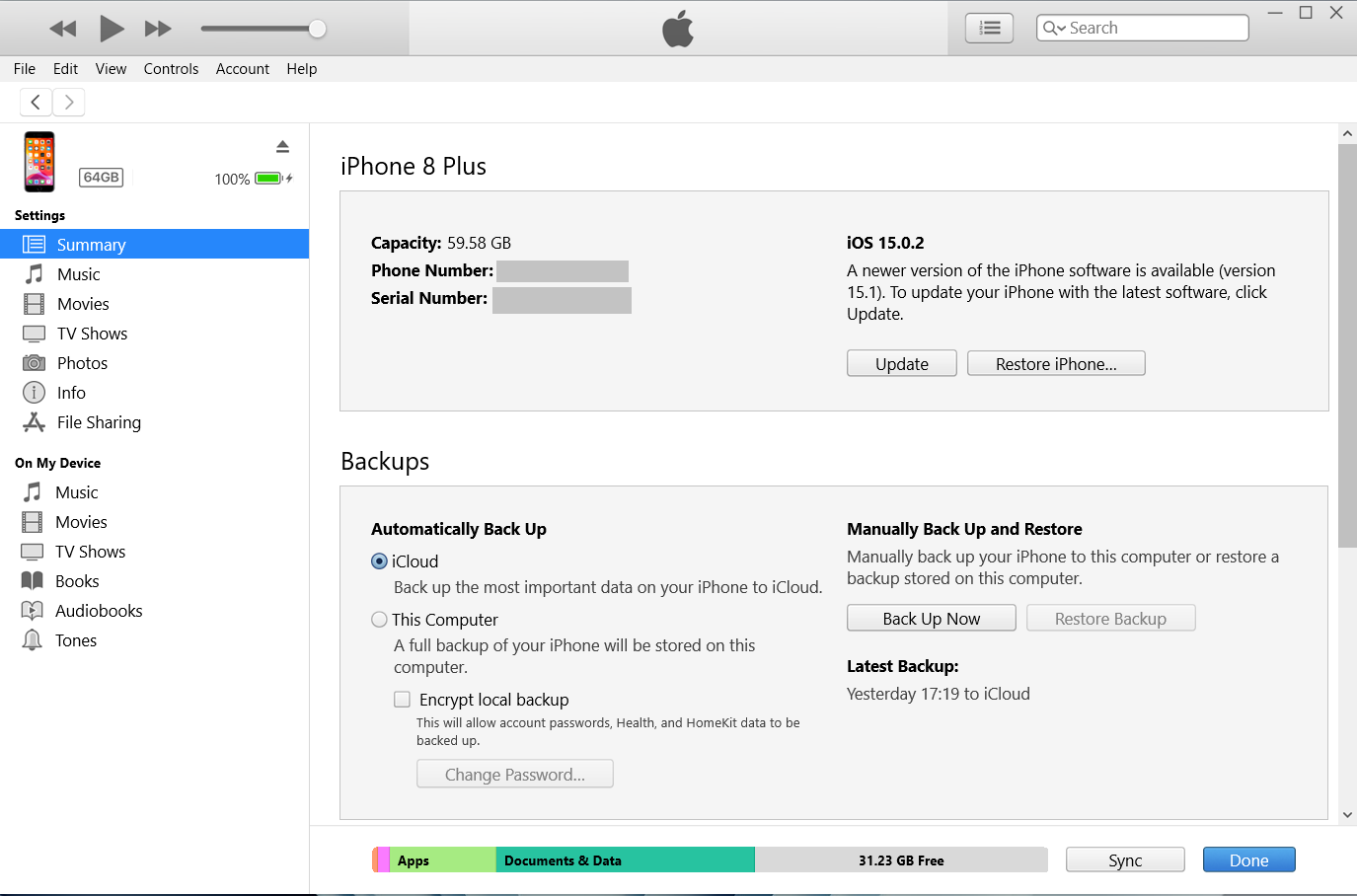This screenshot has width=1357, height=896.
Task: Click the Photos camera icon
Action: coord(34,363)
